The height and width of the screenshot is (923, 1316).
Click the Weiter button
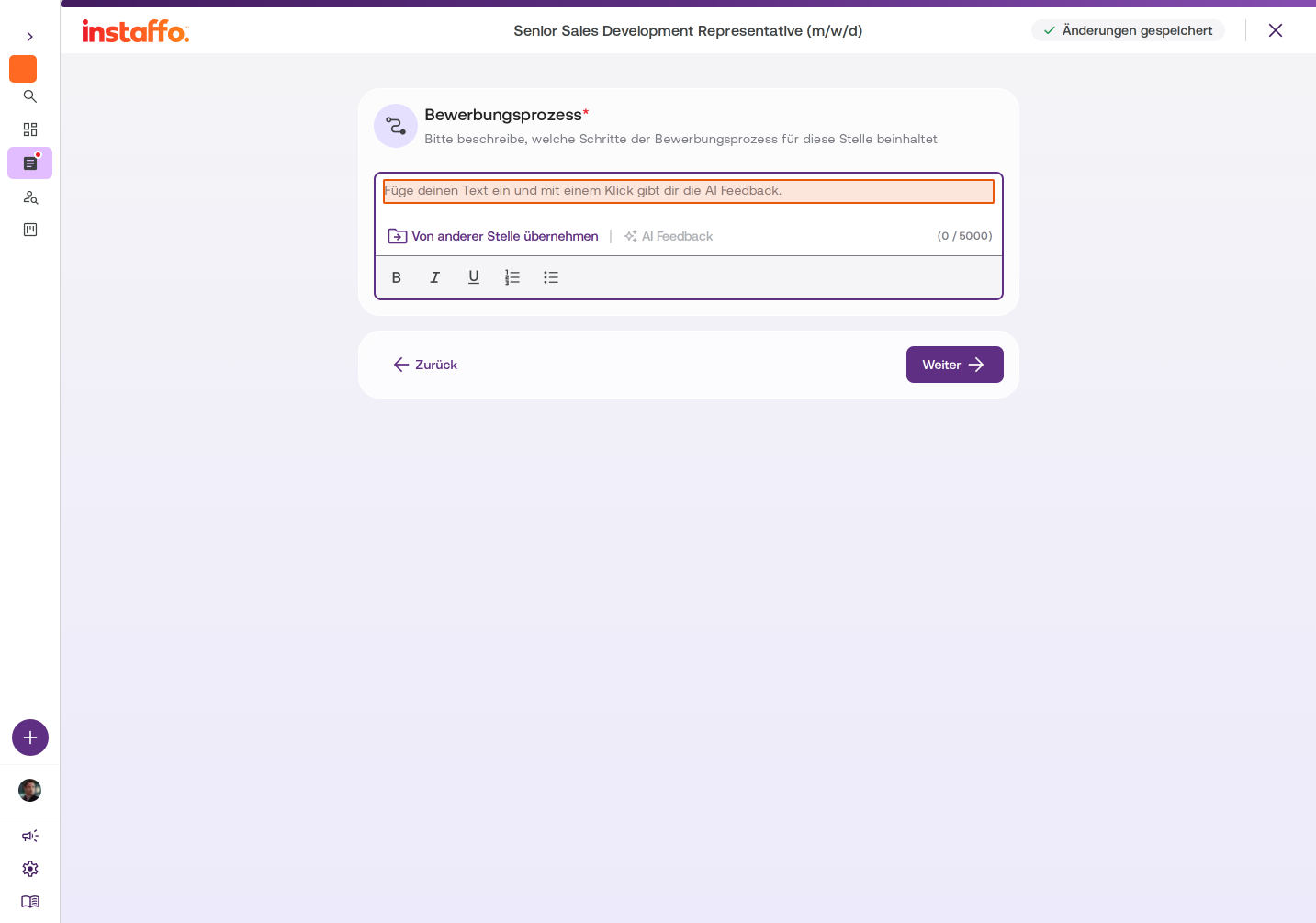(x=955, y=365)
